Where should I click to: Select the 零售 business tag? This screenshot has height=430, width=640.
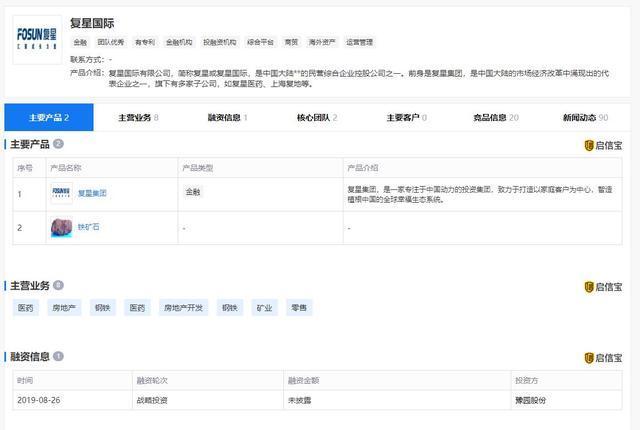299,308
